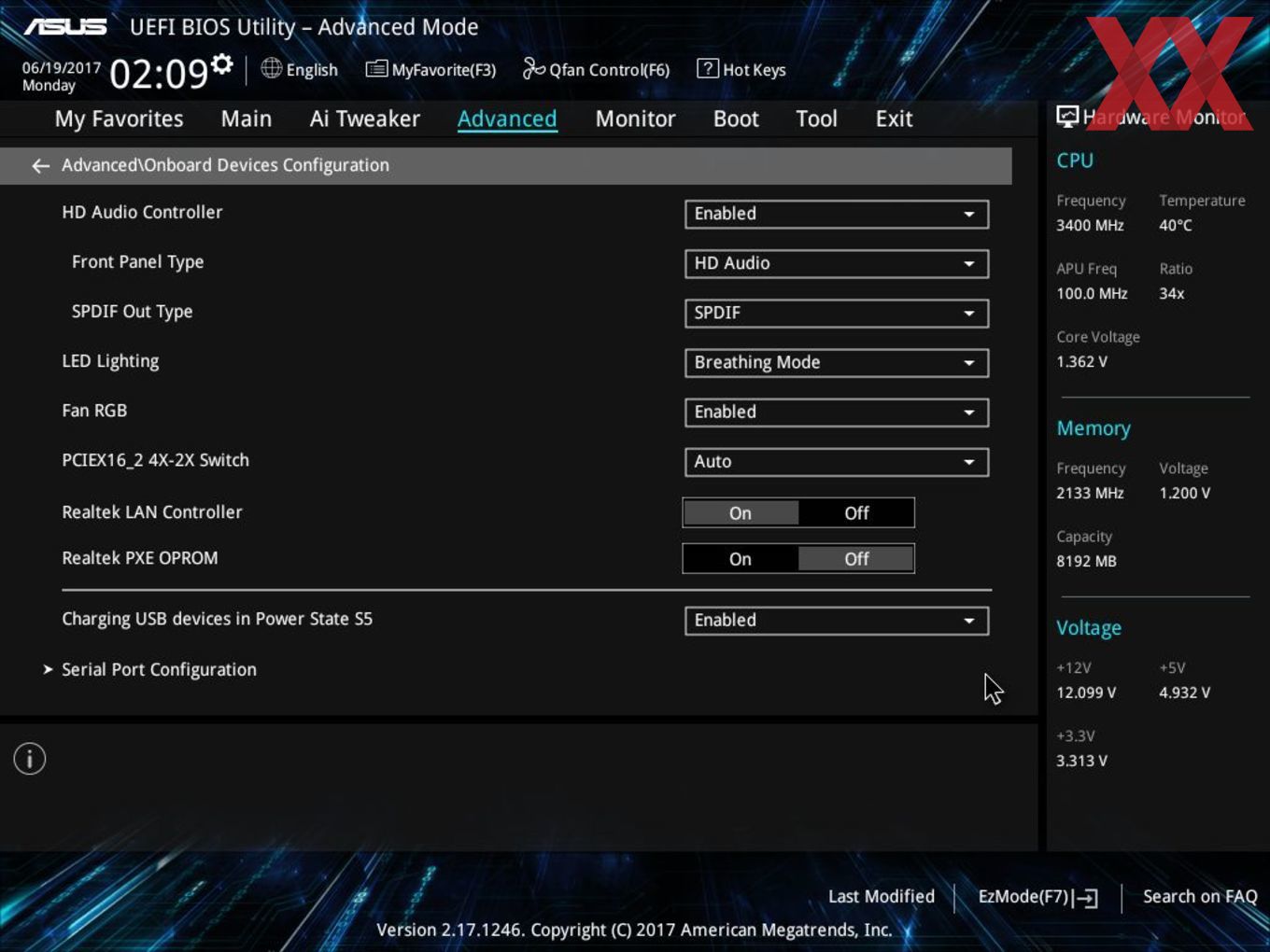Select the SPDIF Out Type label
The height and width of the screenshot is (952, 1270).
(132, 312)
